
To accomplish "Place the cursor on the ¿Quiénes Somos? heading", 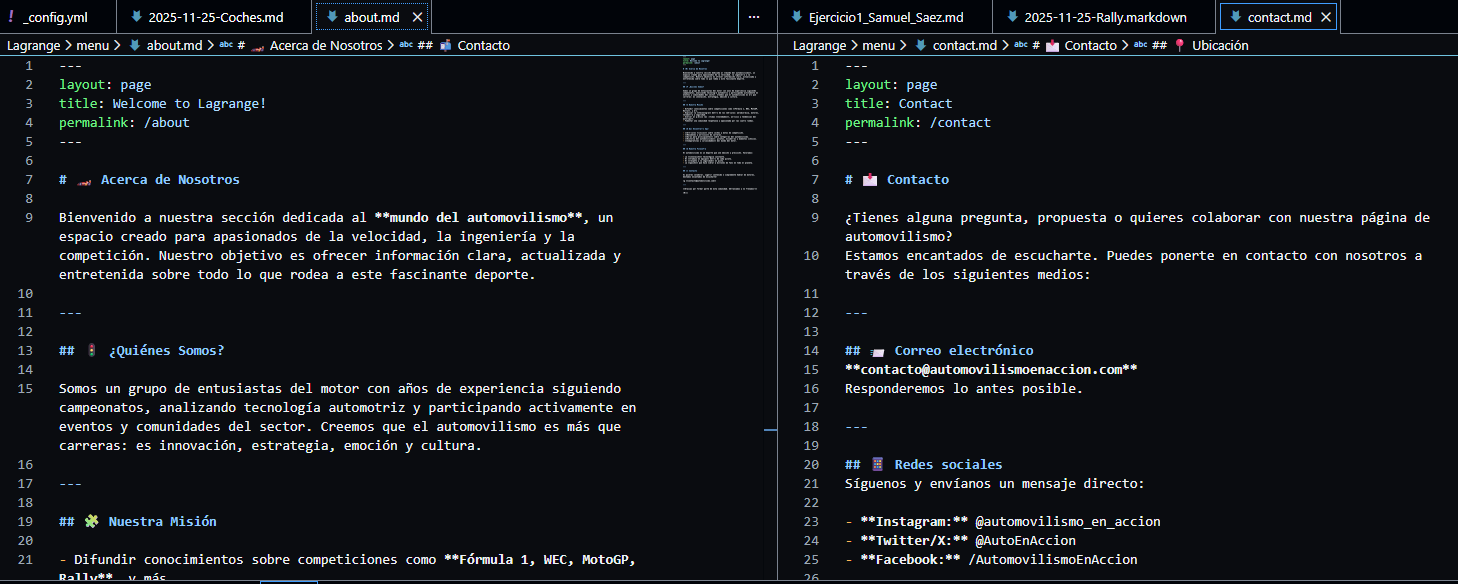I will 166,351.
